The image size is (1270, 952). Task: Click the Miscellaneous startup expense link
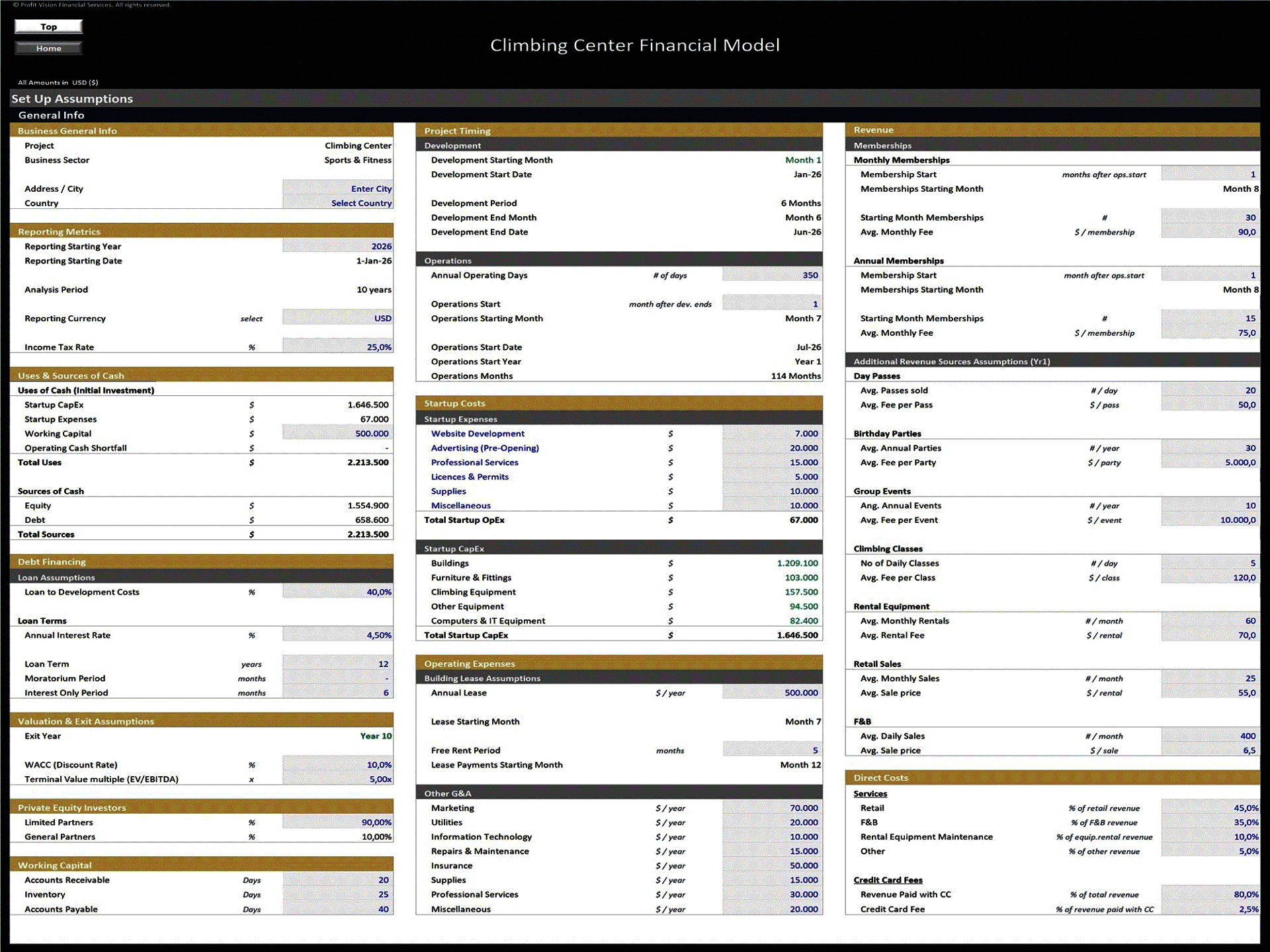[x=461, y=505]
